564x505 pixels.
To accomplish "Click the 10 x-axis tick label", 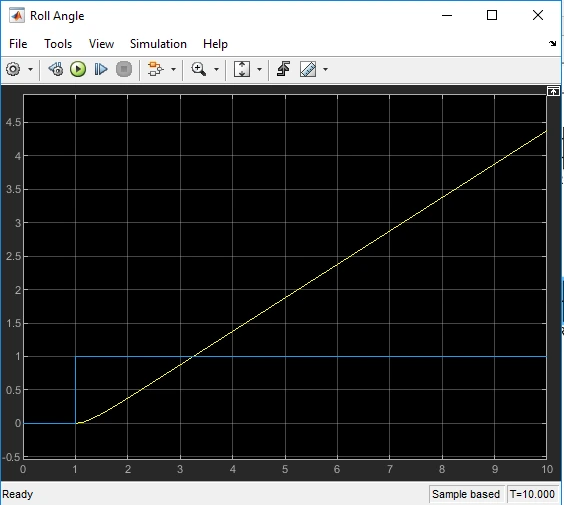I will pos(547,469).
